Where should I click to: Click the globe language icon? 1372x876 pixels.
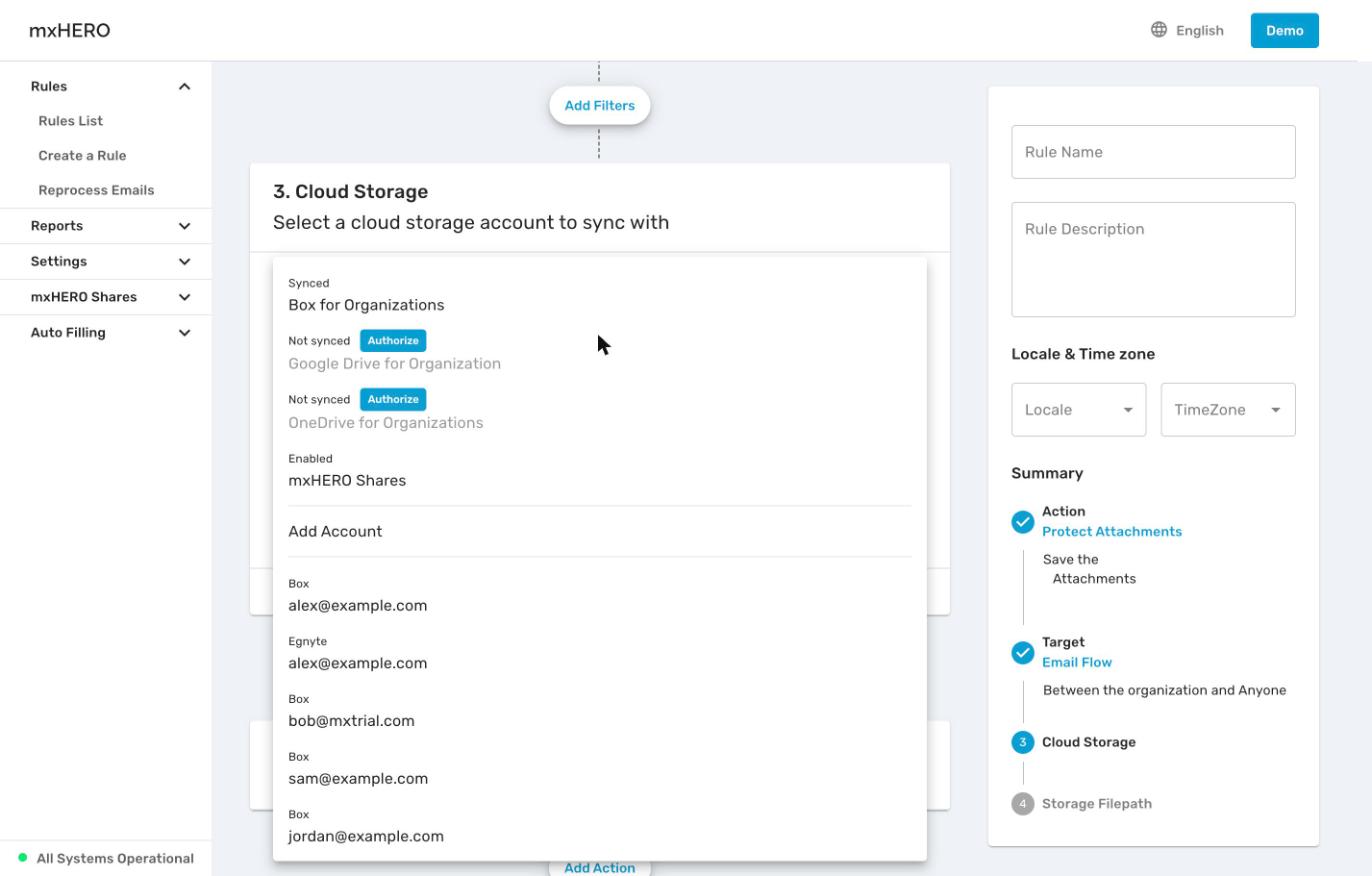pyautogui.click(x=1159, y=30)
